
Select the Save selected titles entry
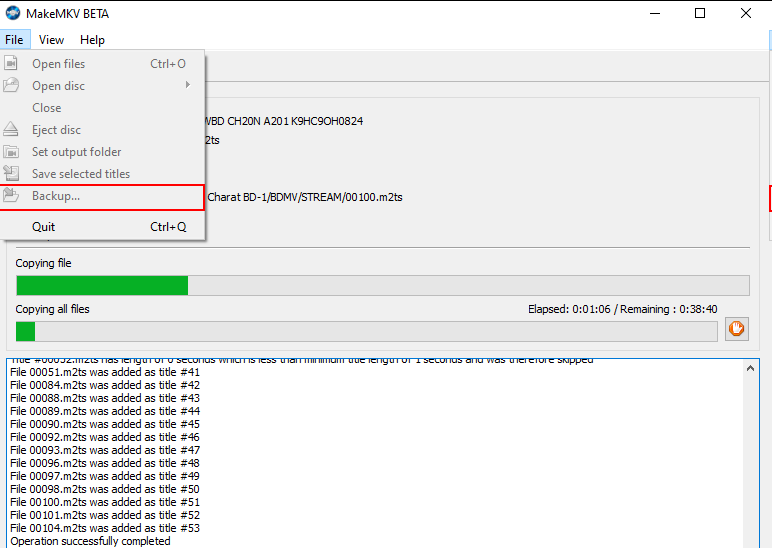tap(102, 174)
